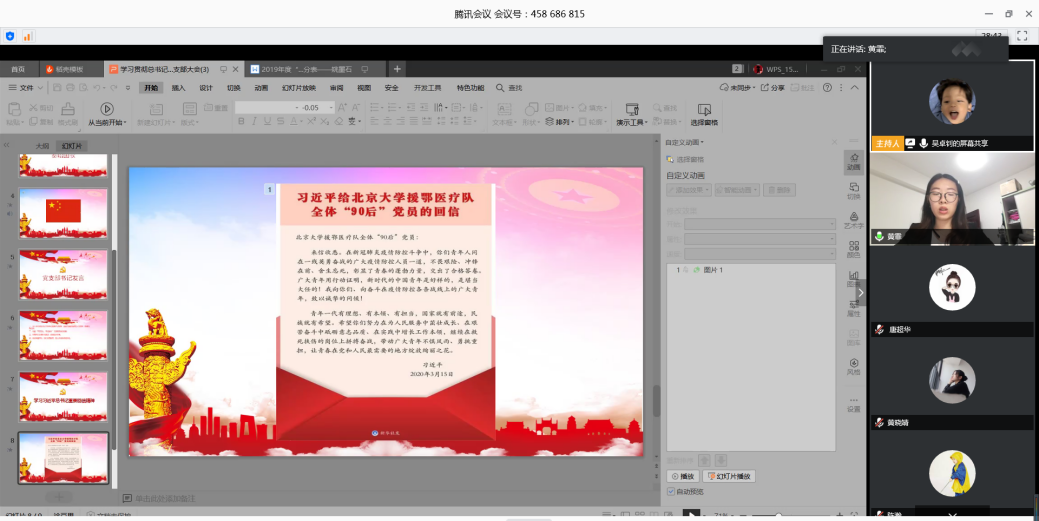Open the font size dropdown showing -0.05

331,107
